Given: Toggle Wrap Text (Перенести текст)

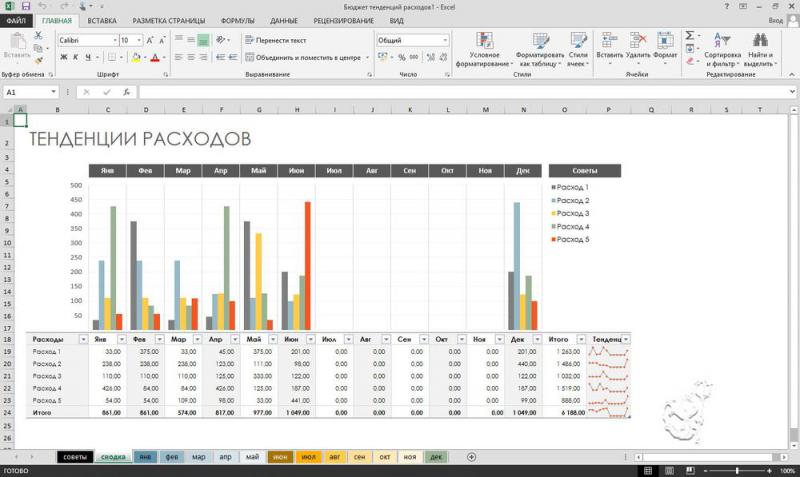Looking at the screenshot, I should point(276,40).
